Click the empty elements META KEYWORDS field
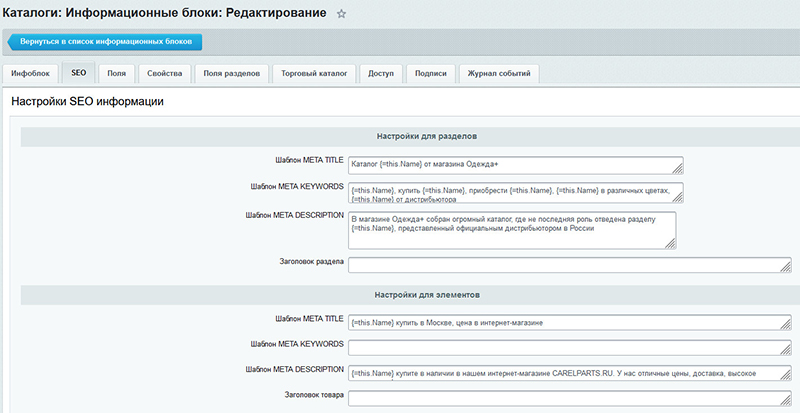This screenshot has width=800, height=413. (x=568, y=347)
